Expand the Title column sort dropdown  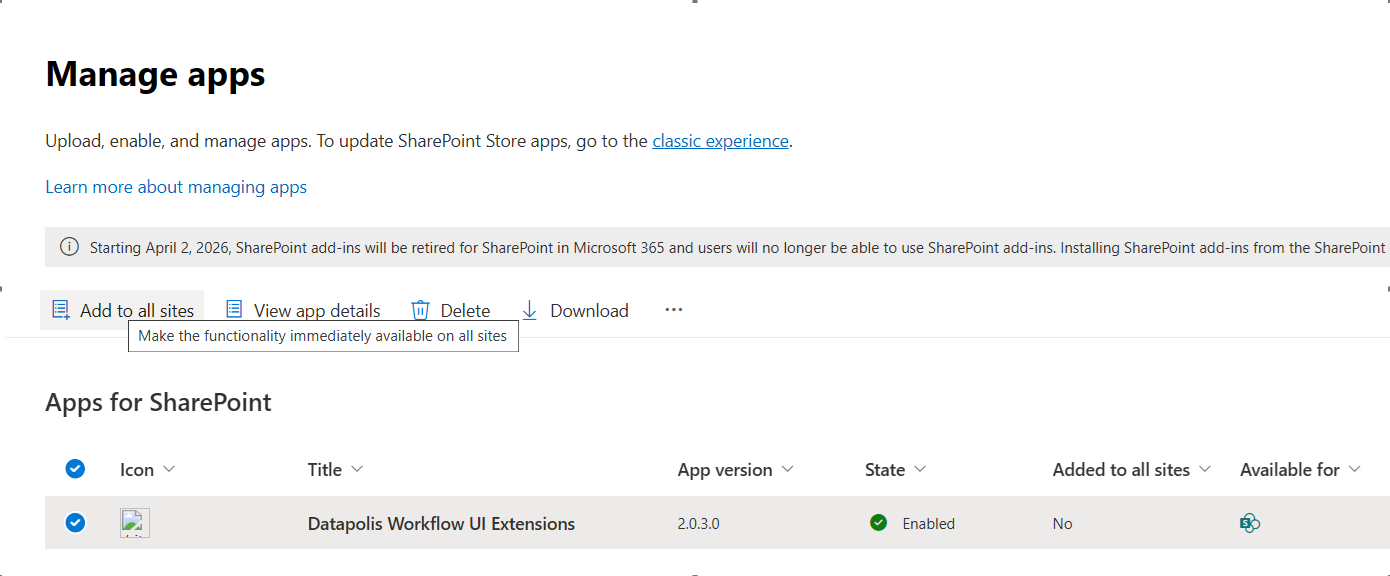pyautogui.click(x=357, y=469)
